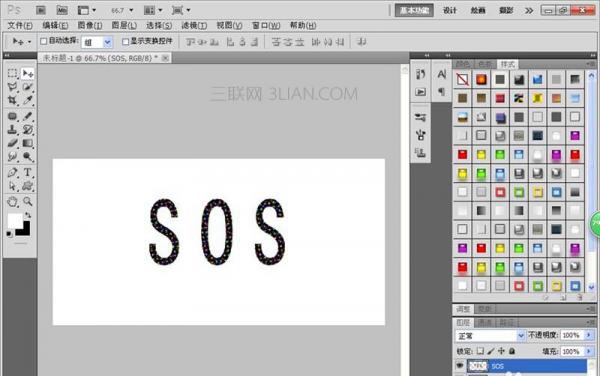Screen dimensions: 600x376
Task: Select the Rectangular Marquee tool
Action: (12, 73)
